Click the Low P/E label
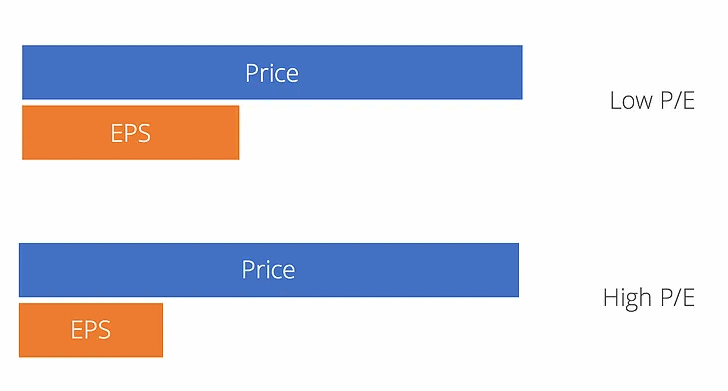728x391 pixels. 652,100
